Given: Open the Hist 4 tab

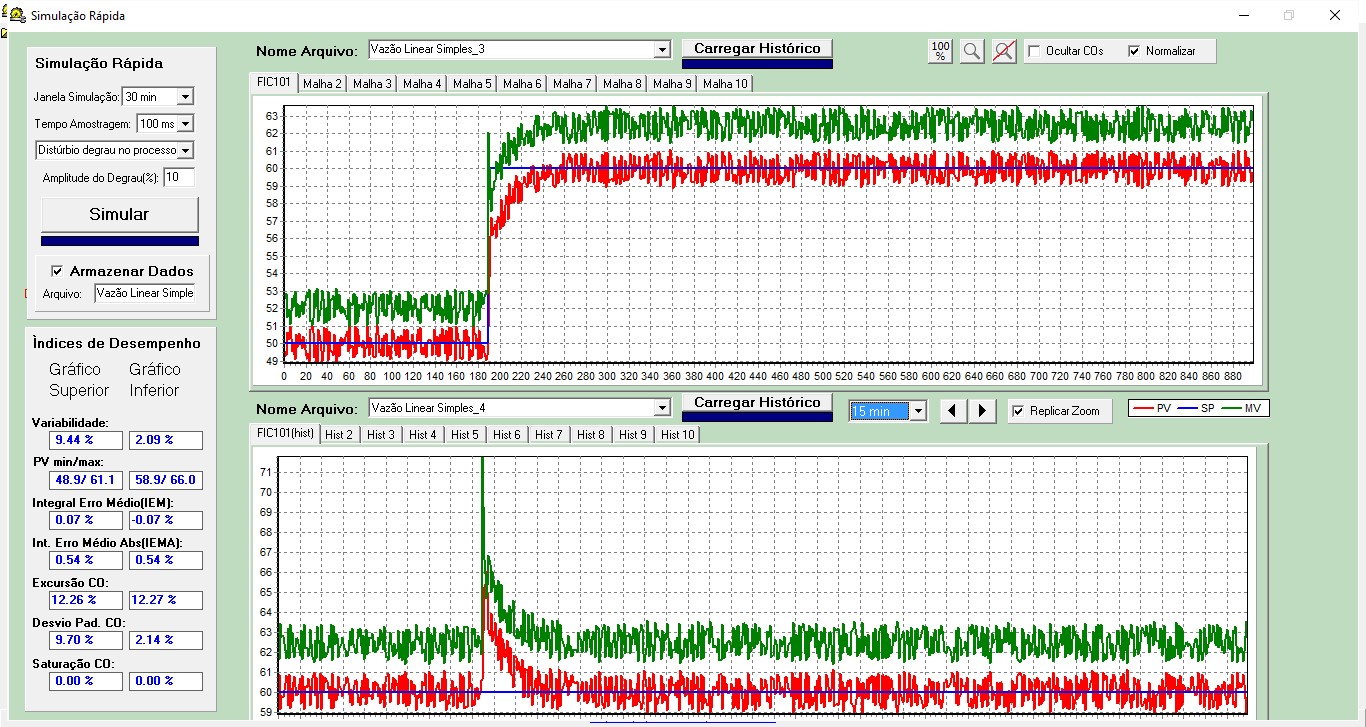Looking at the screenshot, I should pos(423,434).
